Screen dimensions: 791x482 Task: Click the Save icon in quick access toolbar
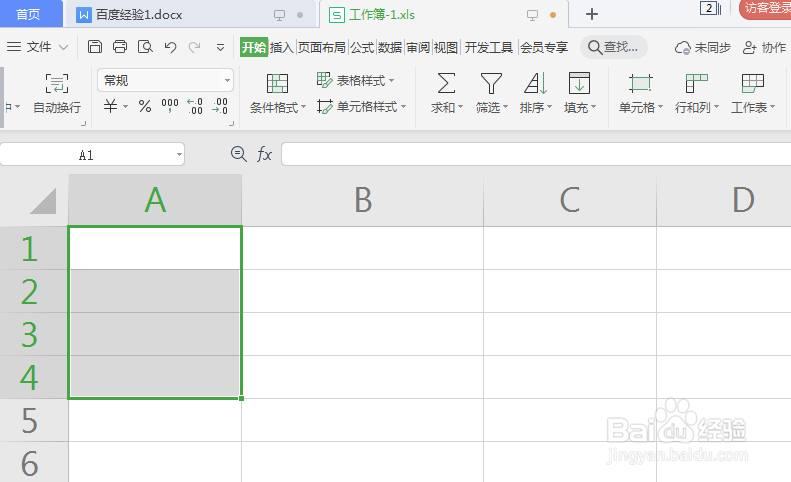(95, 47)
